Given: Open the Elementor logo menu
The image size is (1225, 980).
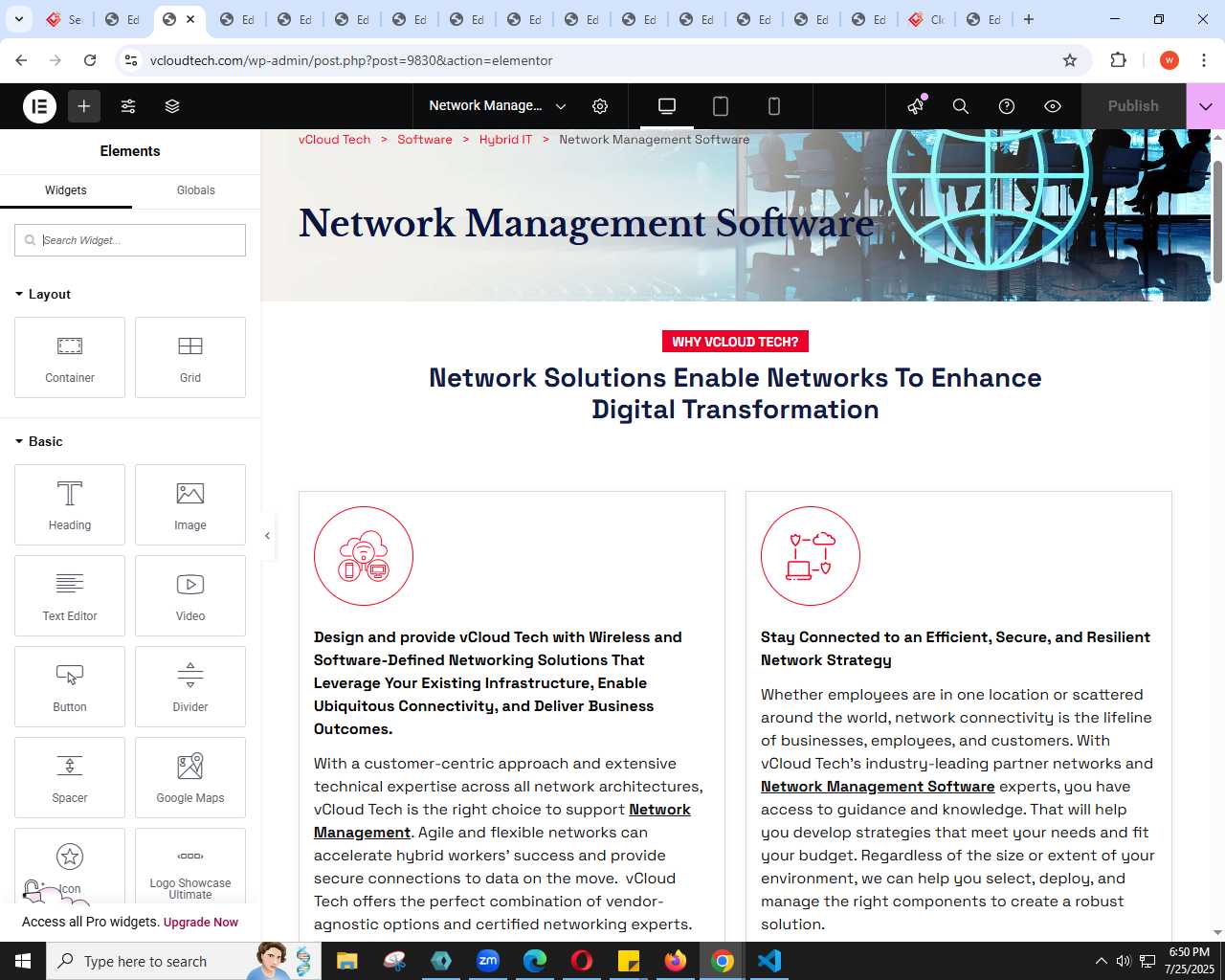Looking at the screenshot, I should click(40, 106).
